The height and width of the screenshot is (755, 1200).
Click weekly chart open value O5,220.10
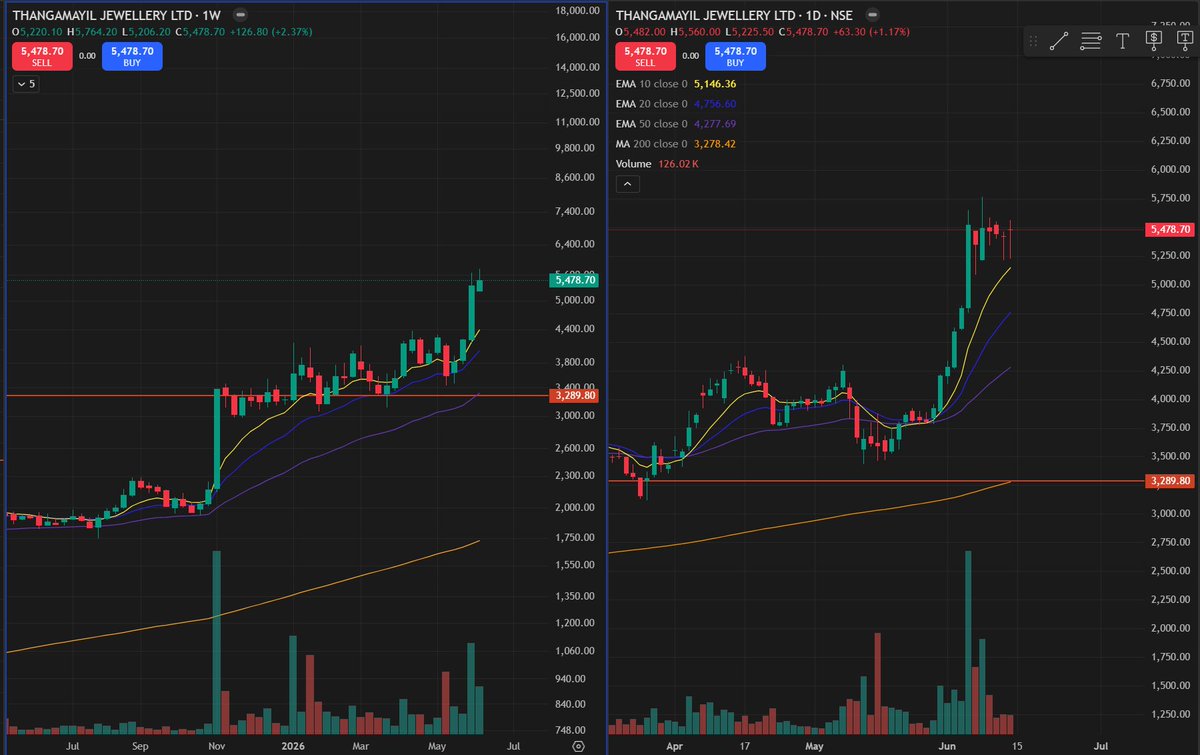click(35, 32)
